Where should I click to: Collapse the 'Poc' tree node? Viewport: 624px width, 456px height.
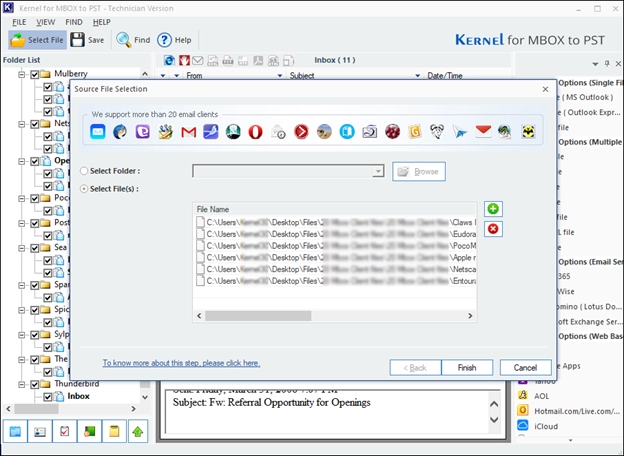[x=22, y=198]
